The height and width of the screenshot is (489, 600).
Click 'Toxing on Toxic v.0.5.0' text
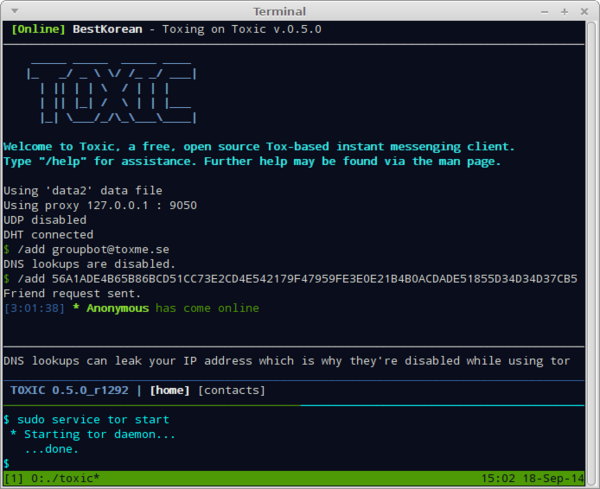click(242, 29)
